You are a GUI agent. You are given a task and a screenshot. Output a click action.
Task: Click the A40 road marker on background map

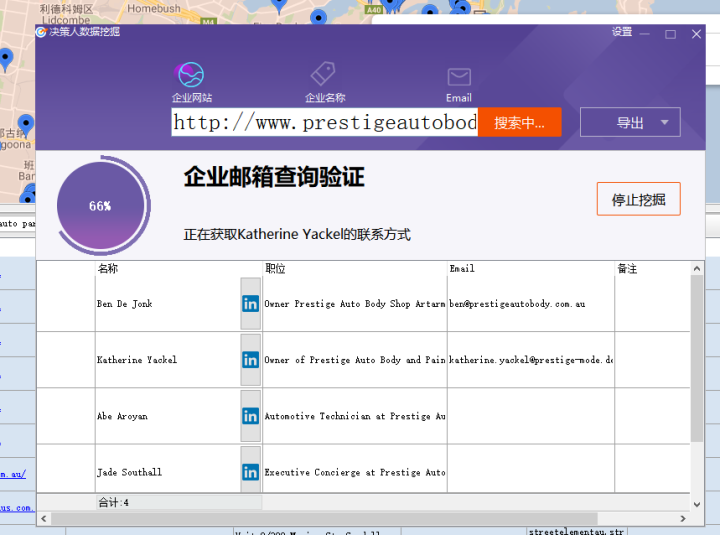373,9
